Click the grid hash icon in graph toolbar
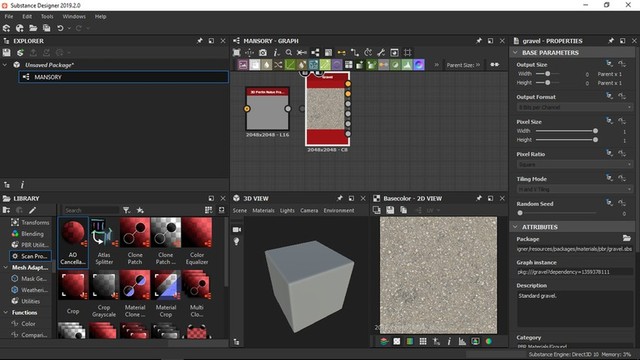This screenshot has height=360, width=640. [x=407, y=53]
